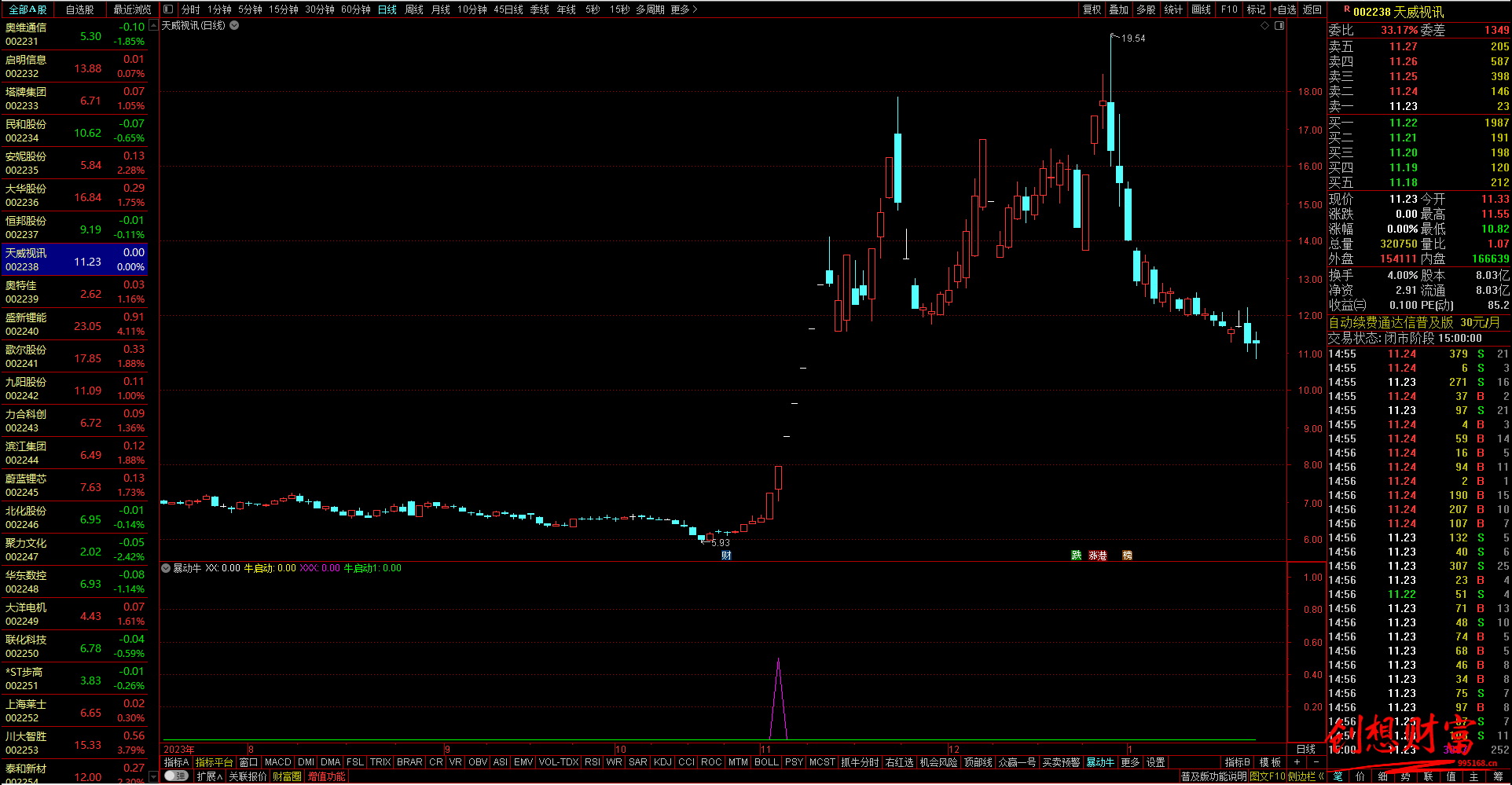
Task: Click the R marker before 002238 title
Action: coord(1347,9)
